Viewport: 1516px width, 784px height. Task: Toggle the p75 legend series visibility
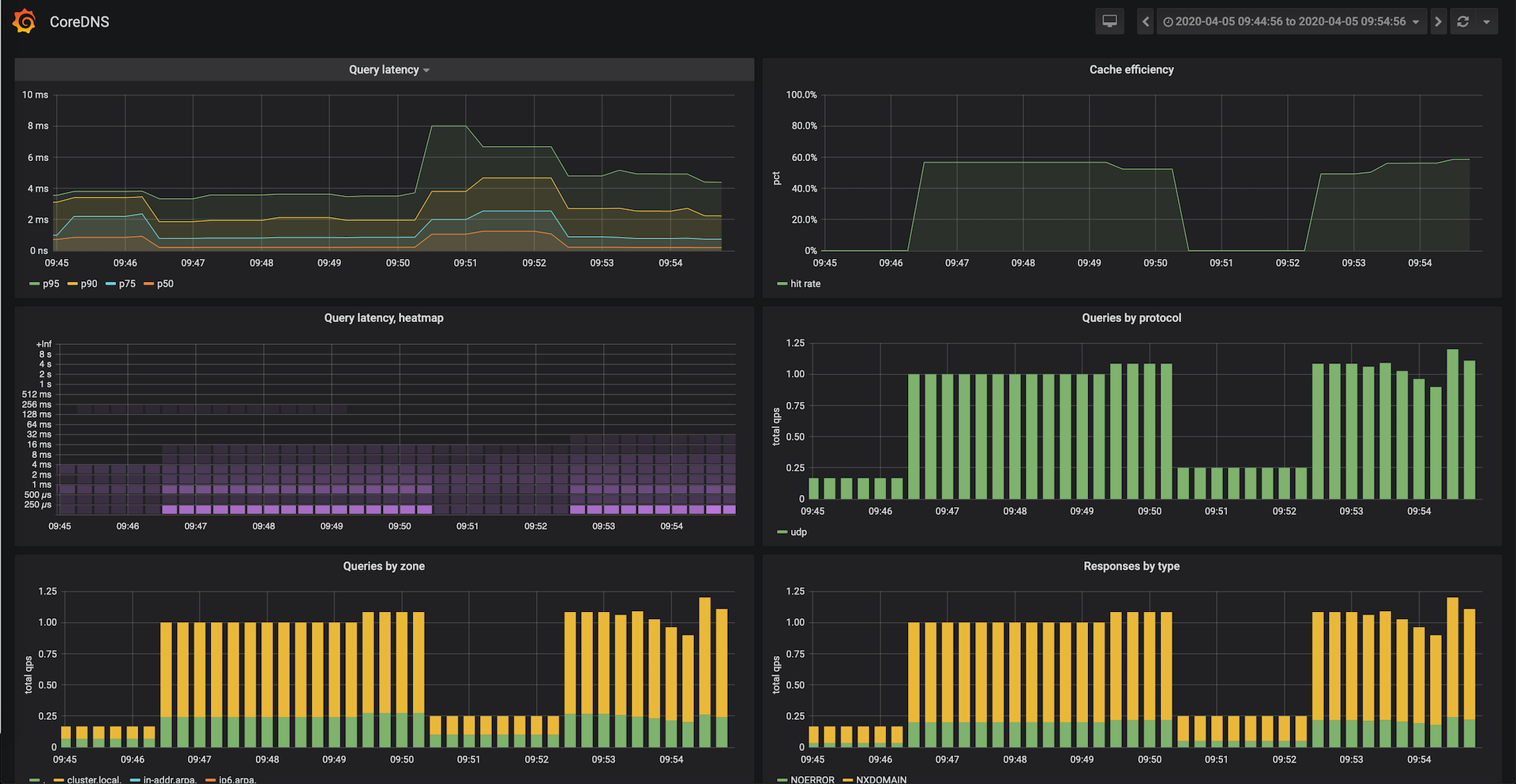pos(126,283)
